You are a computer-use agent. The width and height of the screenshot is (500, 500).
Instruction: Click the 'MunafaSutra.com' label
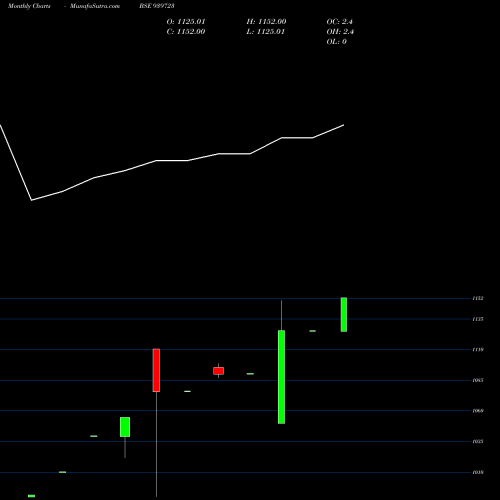click(x=95, y=6)
